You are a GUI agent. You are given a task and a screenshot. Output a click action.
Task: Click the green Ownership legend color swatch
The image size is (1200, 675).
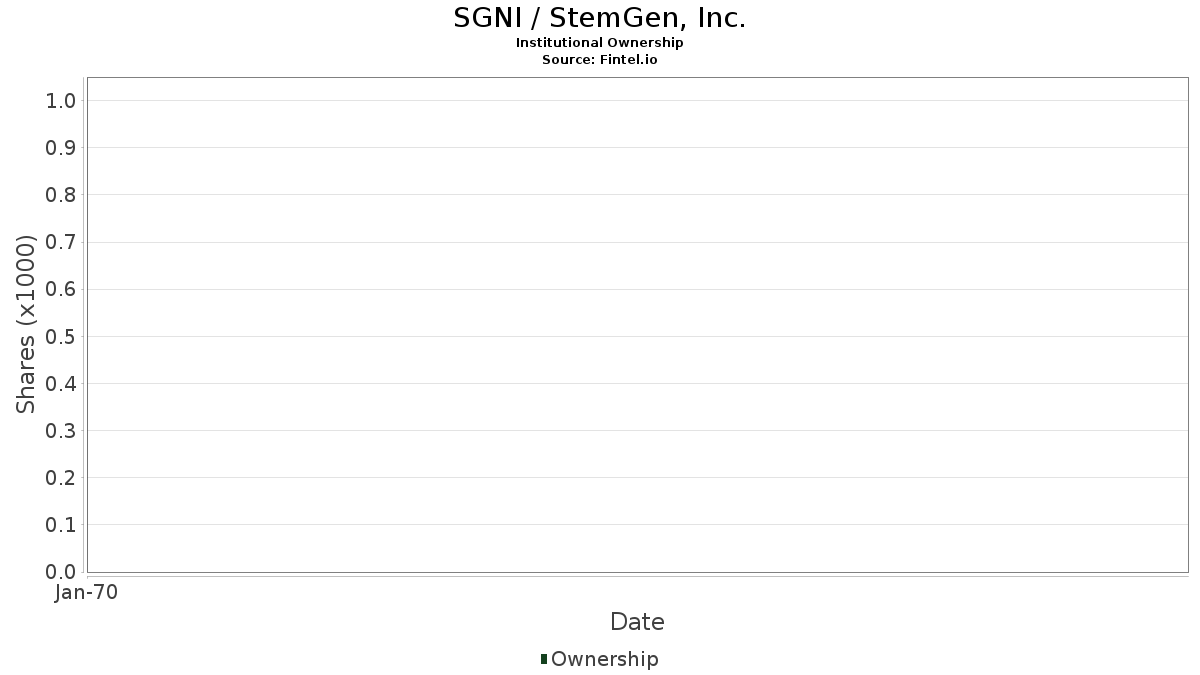[544, 659]
